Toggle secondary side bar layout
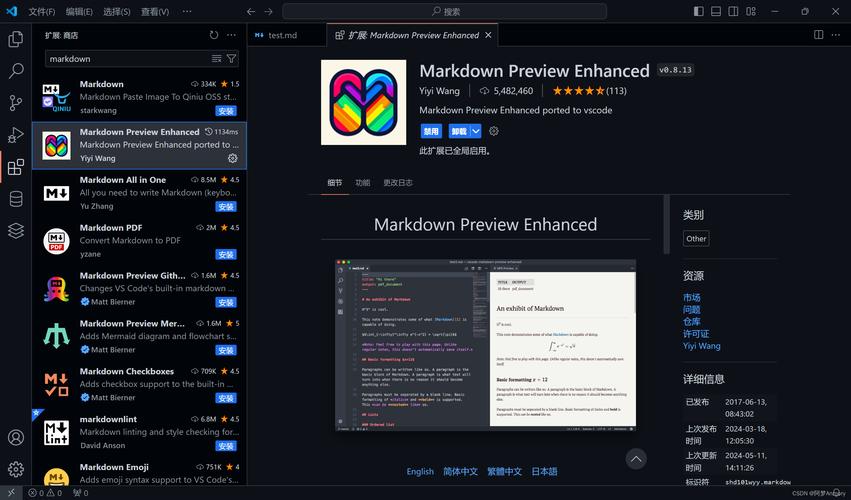Screen dimensions: 851x500 click(734, 11)
